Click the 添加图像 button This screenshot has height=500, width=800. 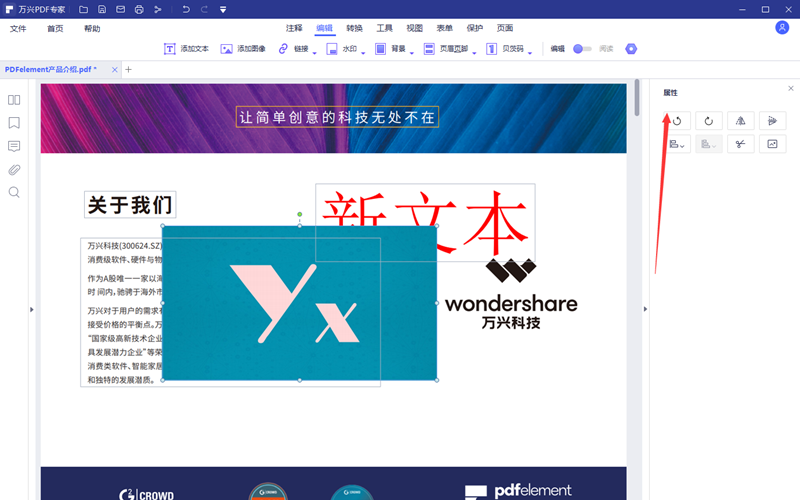(243, 48)
